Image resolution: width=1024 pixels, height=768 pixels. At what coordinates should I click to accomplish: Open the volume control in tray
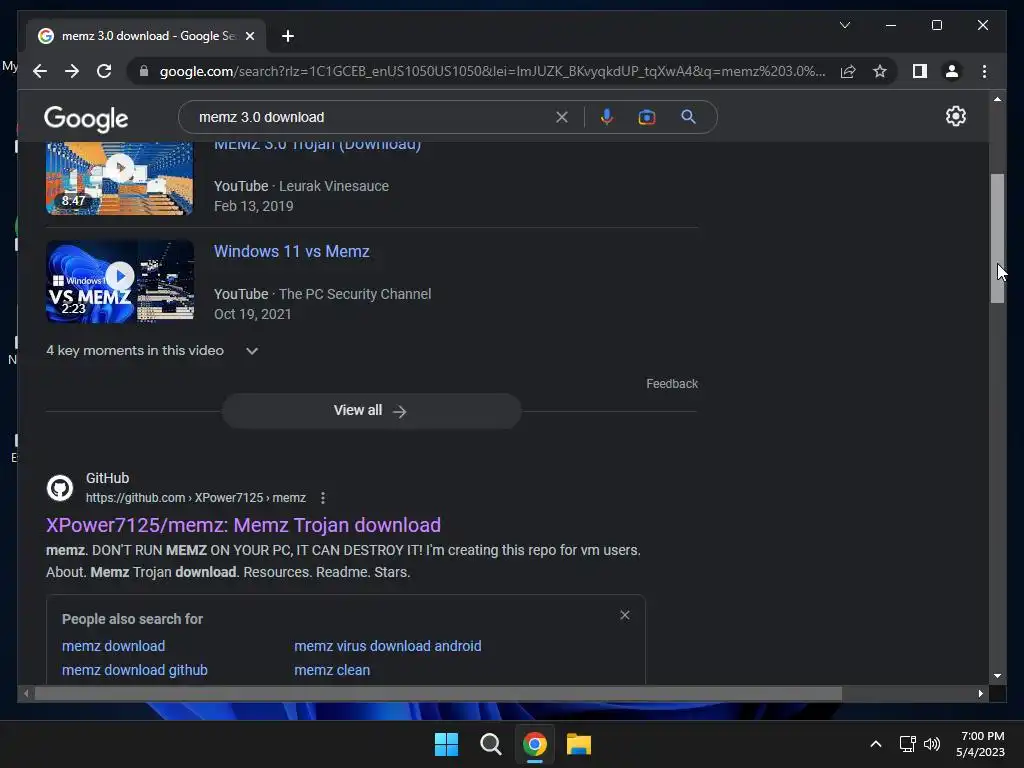932,744
